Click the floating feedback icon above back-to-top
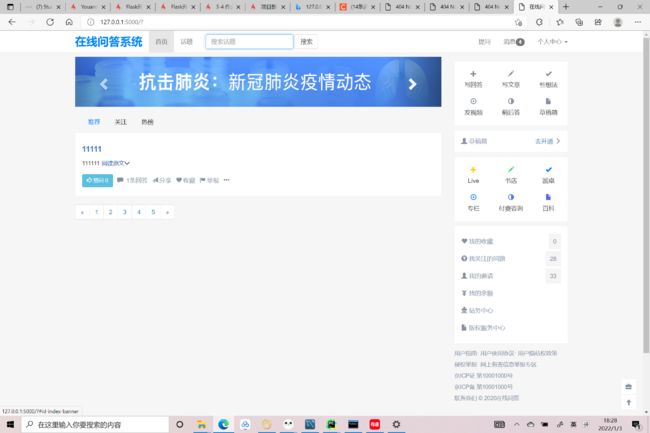Screen dimensions: 650x433 [x=628, y=387]
